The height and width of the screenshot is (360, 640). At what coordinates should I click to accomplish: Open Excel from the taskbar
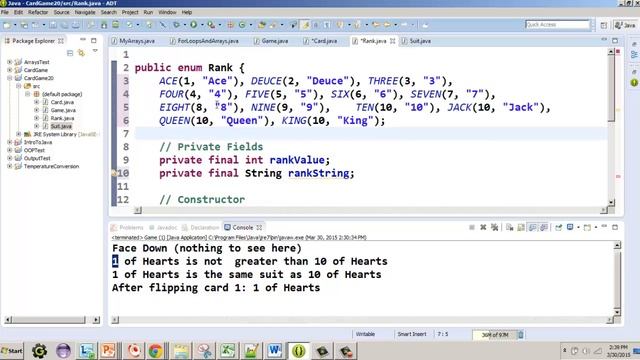(x=227, y=351)
